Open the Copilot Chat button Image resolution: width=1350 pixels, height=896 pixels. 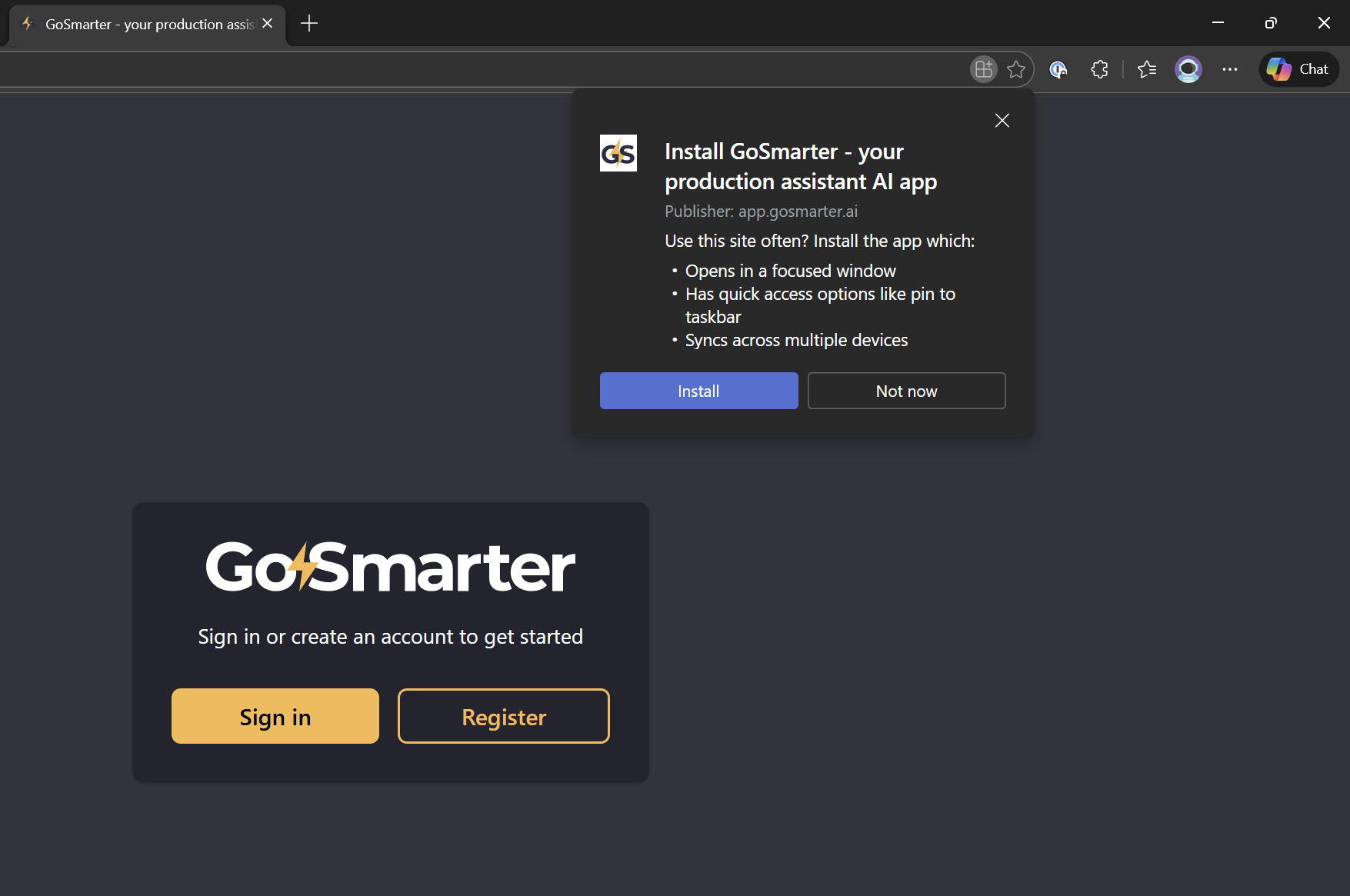[x=1298, y=69]
